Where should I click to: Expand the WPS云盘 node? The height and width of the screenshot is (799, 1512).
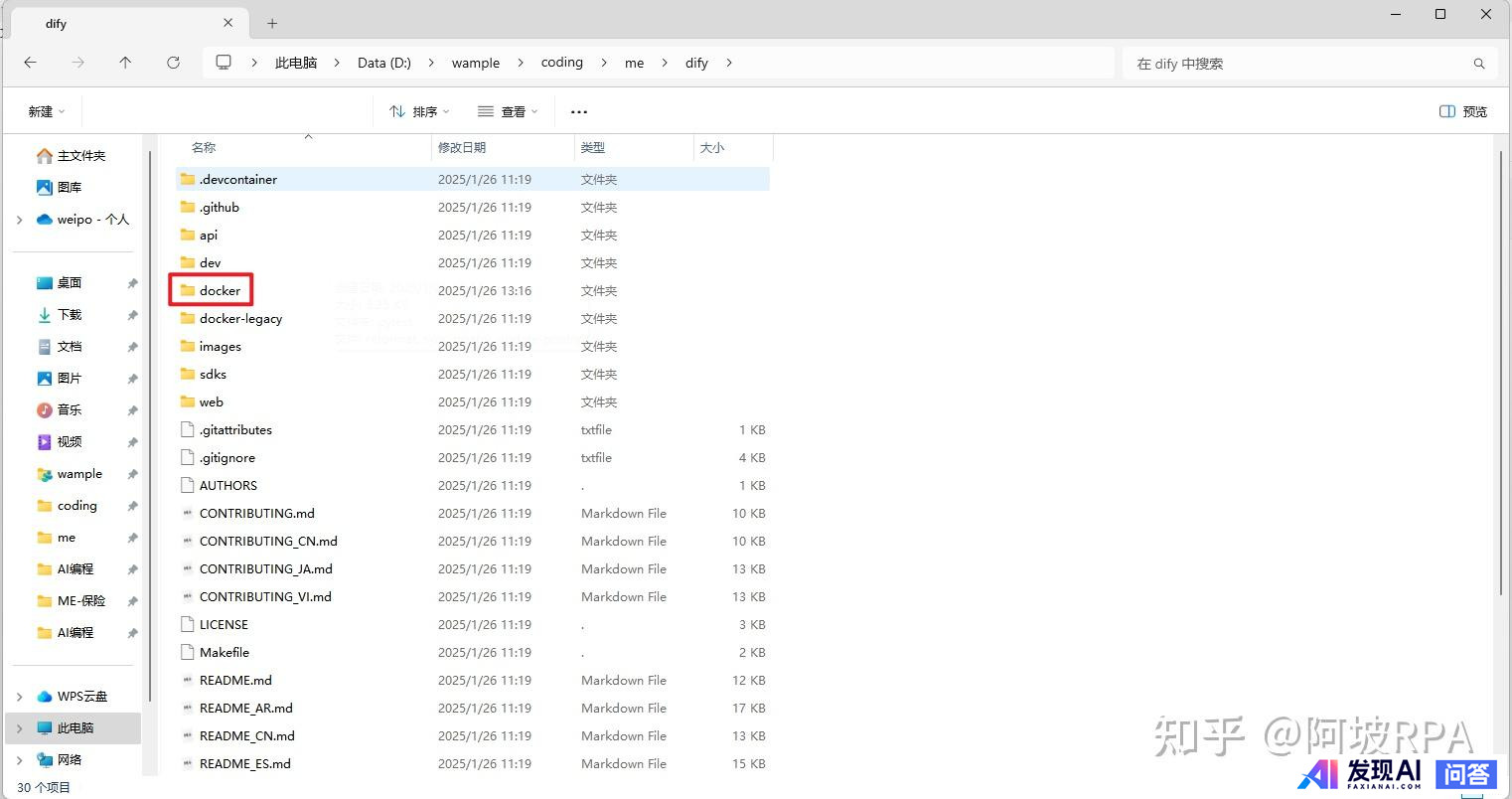point(19,697)
